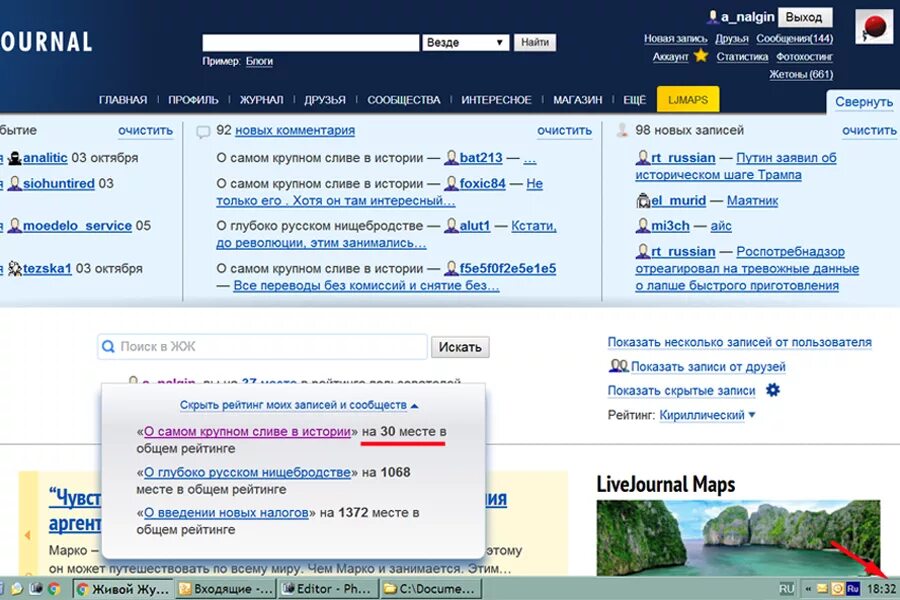The height and width of the screenshot is (600, 900).
Task: Click the left carousel arrow on the yellow banner
Action: [x=27, y=535]
